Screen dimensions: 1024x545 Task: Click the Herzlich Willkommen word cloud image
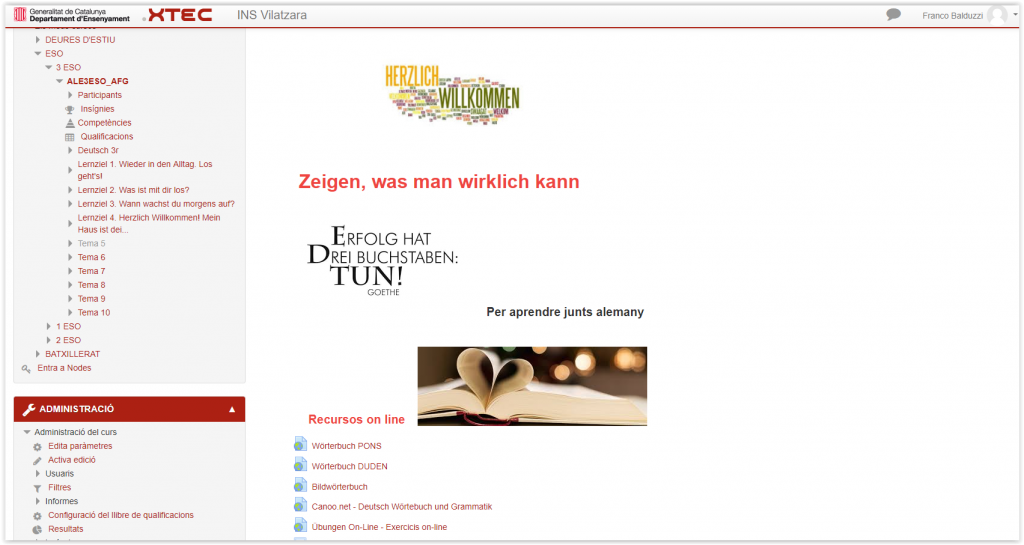[452, 94]
